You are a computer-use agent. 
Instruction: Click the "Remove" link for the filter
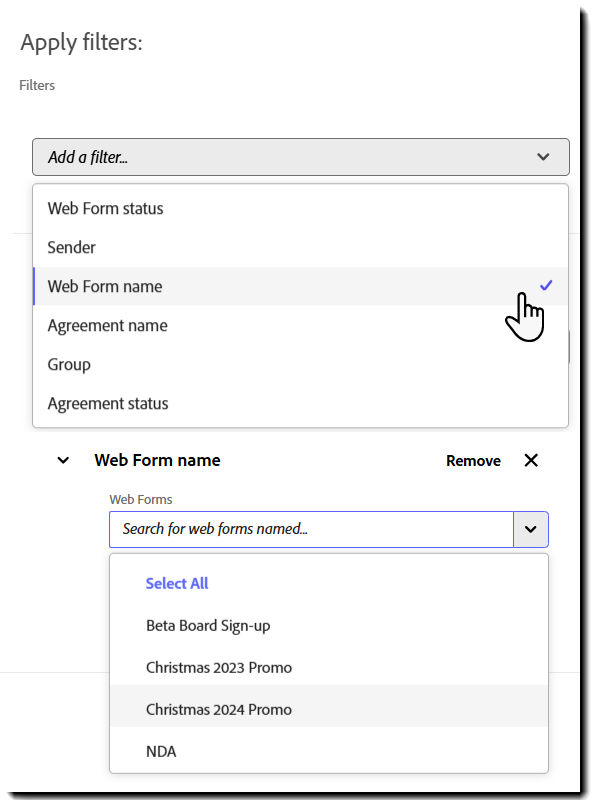click(x=474, y=460)
